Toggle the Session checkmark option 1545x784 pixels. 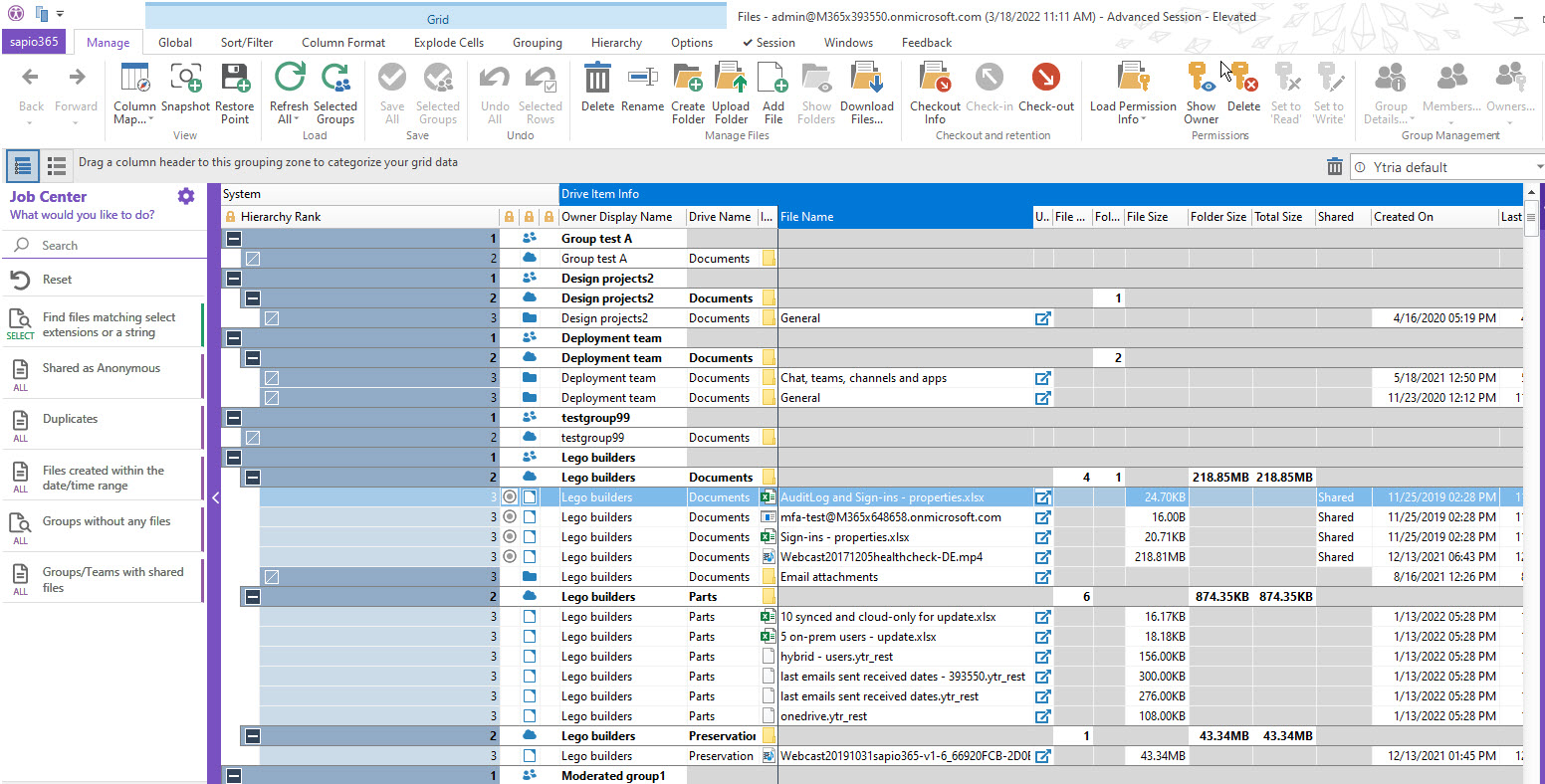coord(769,43)
